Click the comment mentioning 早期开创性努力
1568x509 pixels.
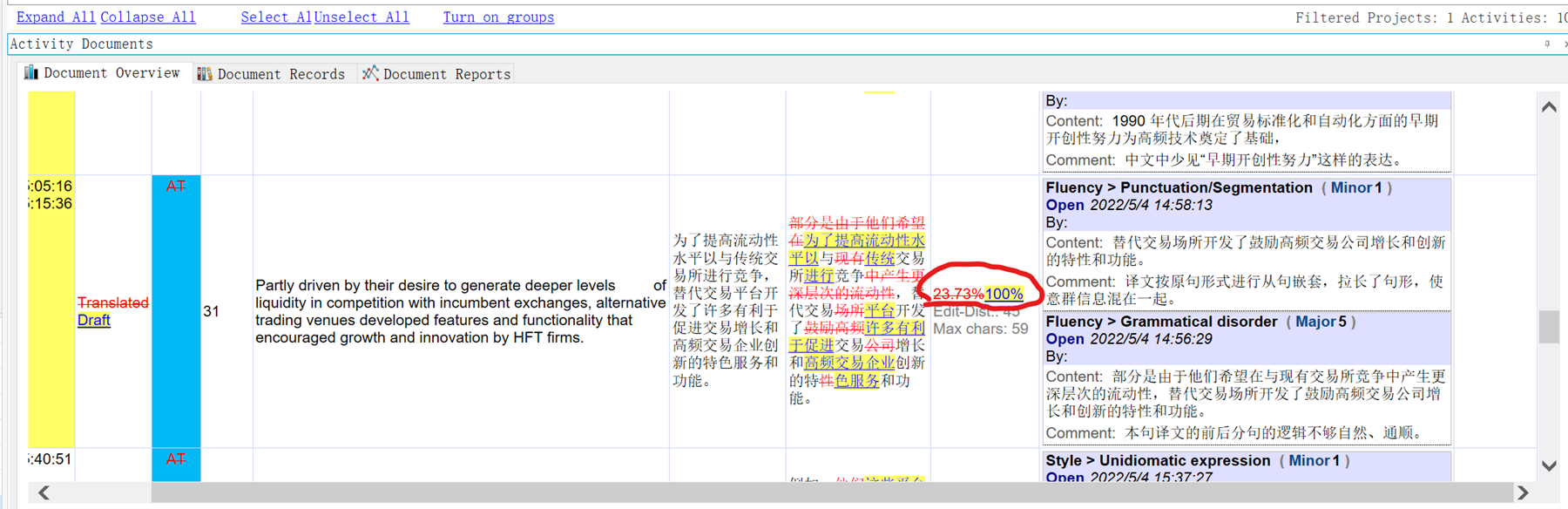coord(1224,160)
